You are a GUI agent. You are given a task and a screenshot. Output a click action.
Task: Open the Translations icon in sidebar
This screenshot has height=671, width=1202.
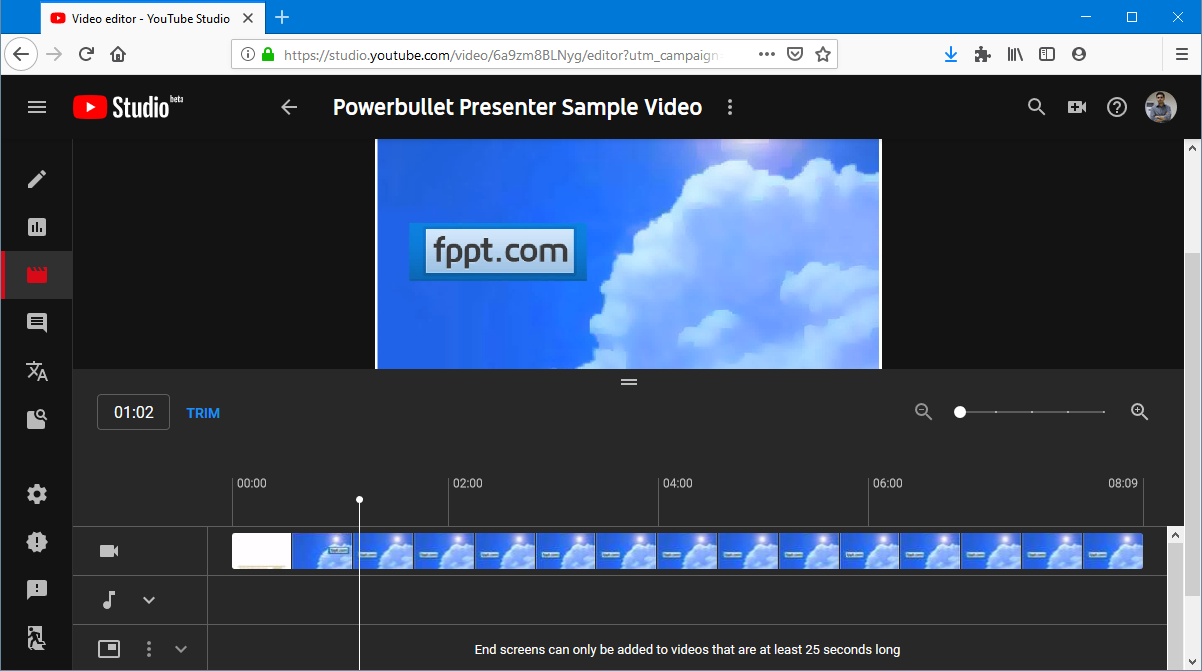pos(37,371)
